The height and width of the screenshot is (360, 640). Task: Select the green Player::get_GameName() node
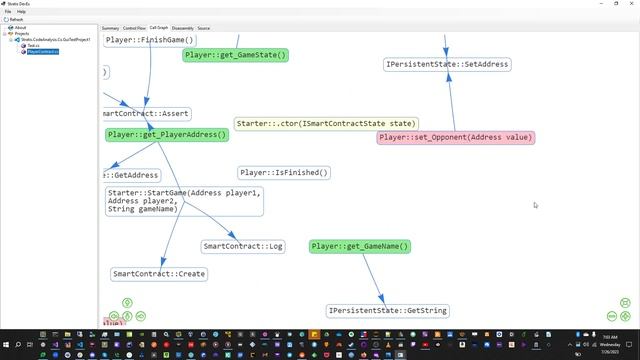(x=360, y=247)
